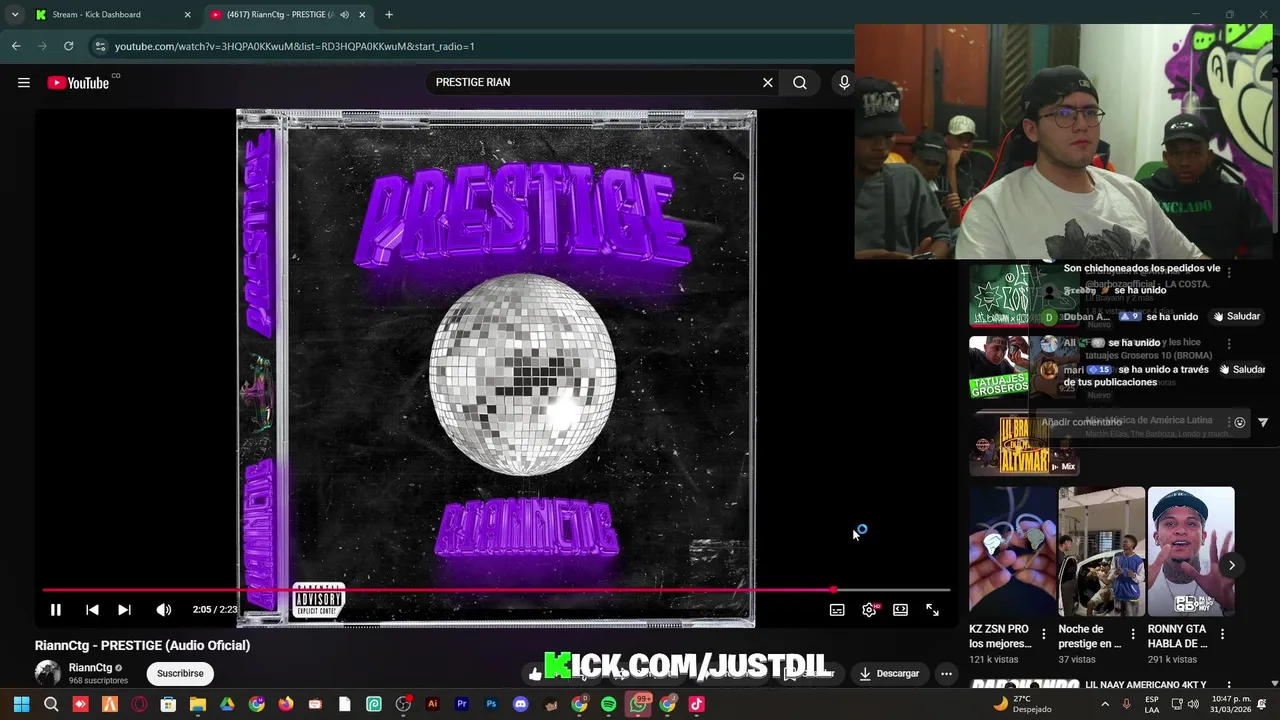Skip to the previous video
1280x720 pixels.
point(92,610)
